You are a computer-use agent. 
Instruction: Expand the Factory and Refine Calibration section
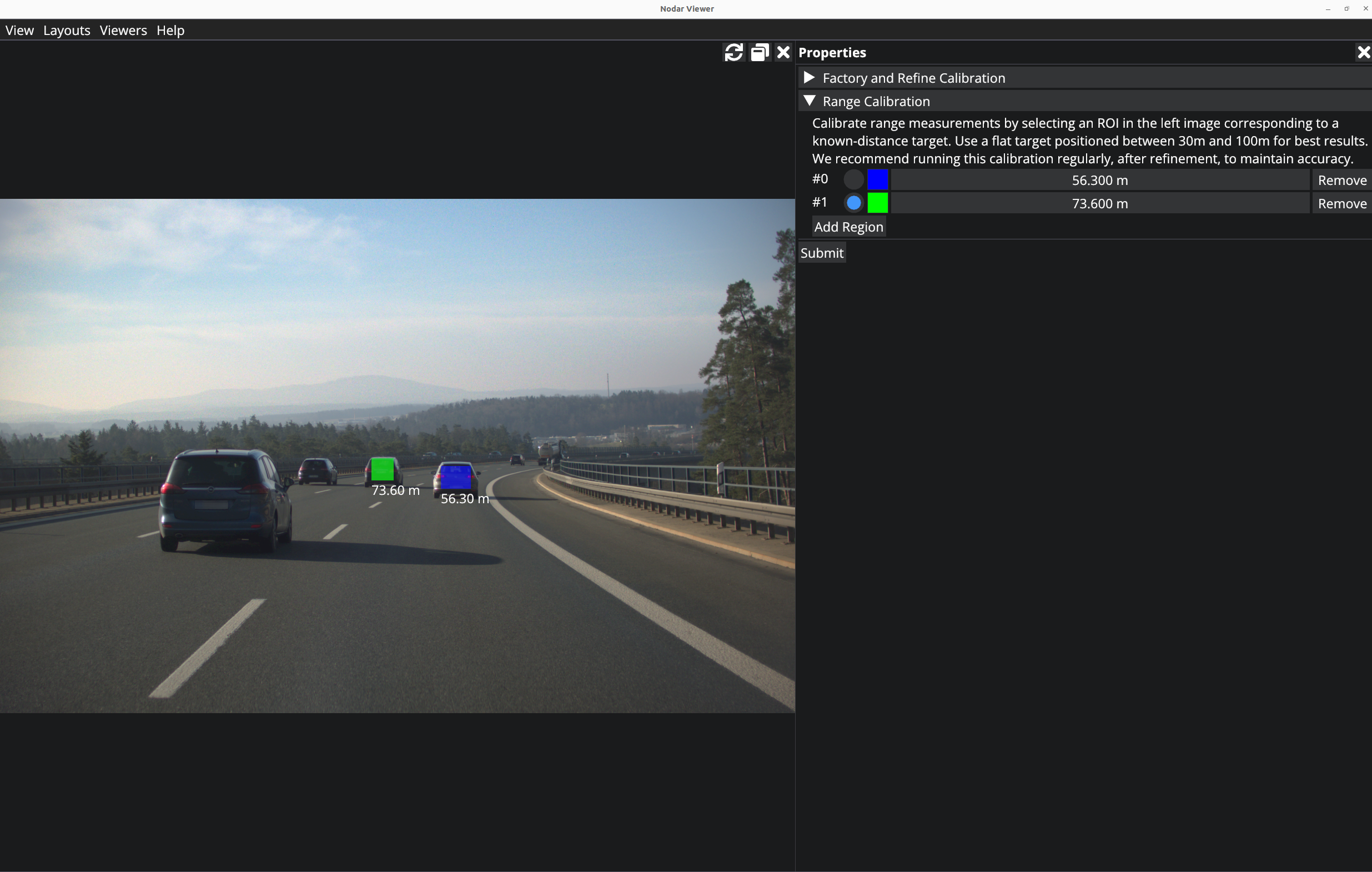pos(810,78)
